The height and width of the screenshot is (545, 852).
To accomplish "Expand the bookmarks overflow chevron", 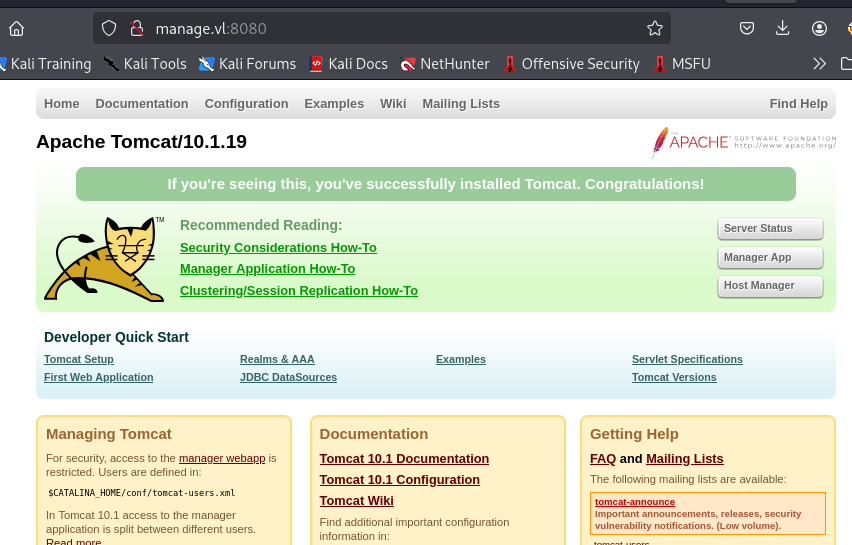I will tap(820, 64).
